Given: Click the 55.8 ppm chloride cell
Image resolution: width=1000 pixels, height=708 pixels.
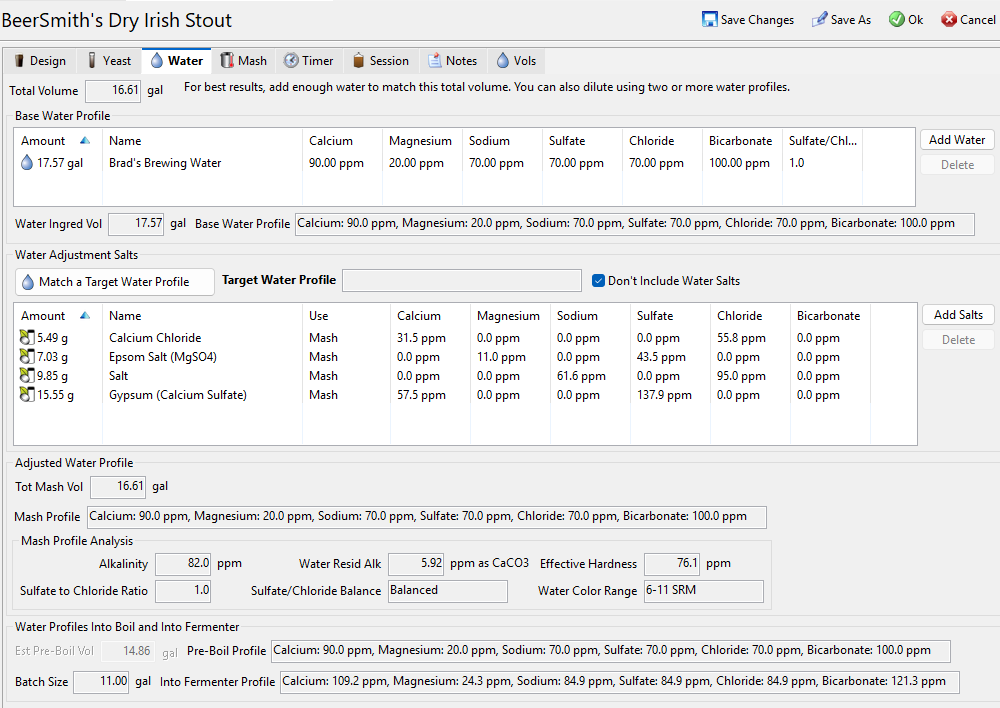Looking at the screenshot, I should tap(741, 337).
